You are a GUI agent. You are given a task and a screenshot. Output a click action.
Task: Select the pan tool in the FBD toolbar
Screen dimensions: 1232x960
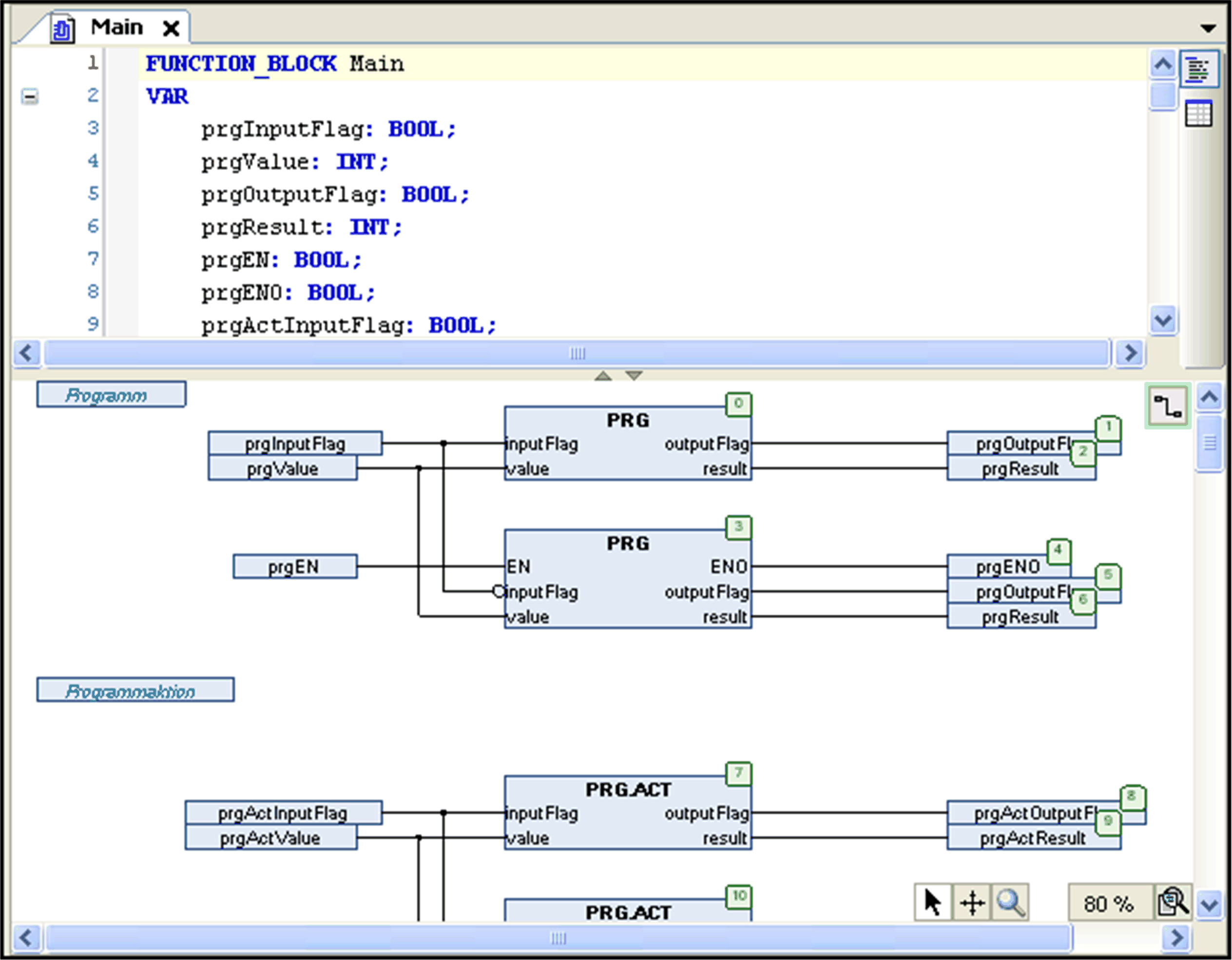point(972,902)
